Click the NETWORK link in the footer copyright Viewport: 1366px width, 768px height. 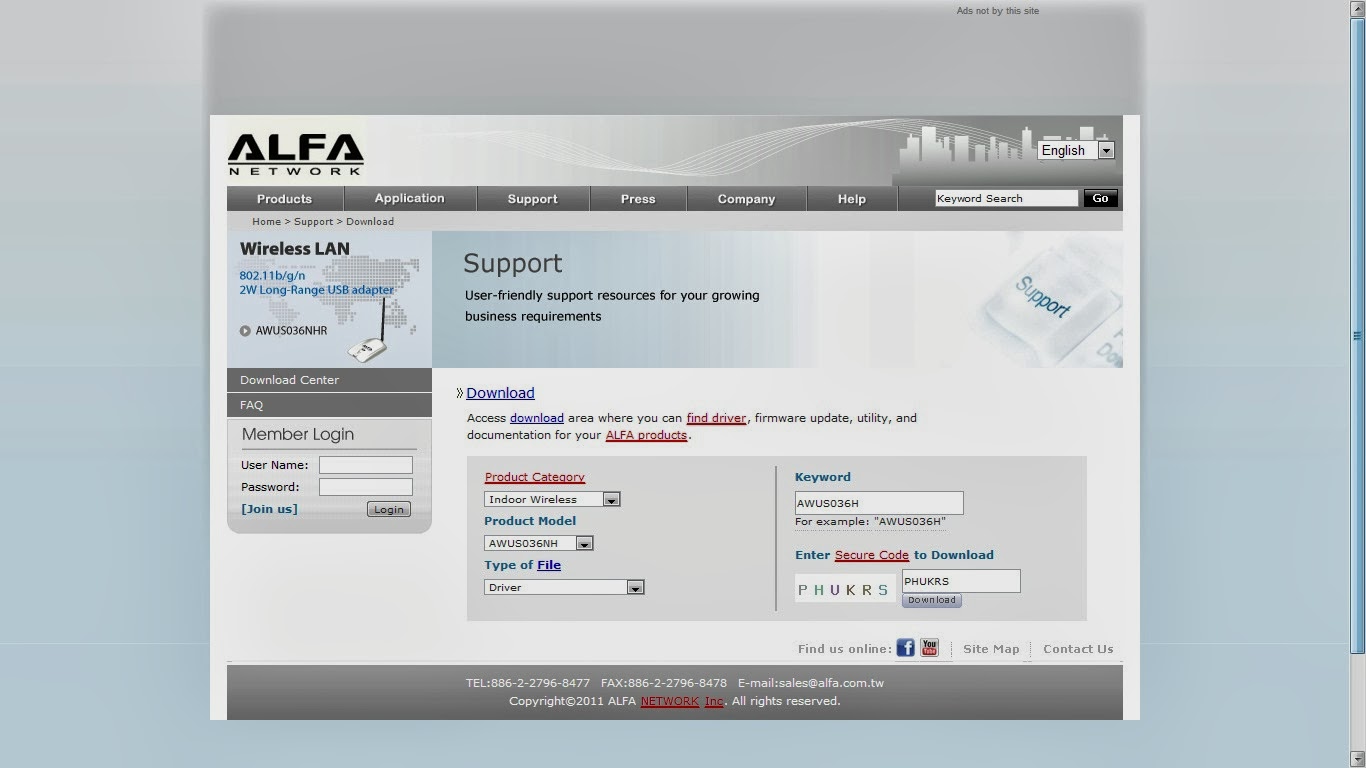pos(669,701)
